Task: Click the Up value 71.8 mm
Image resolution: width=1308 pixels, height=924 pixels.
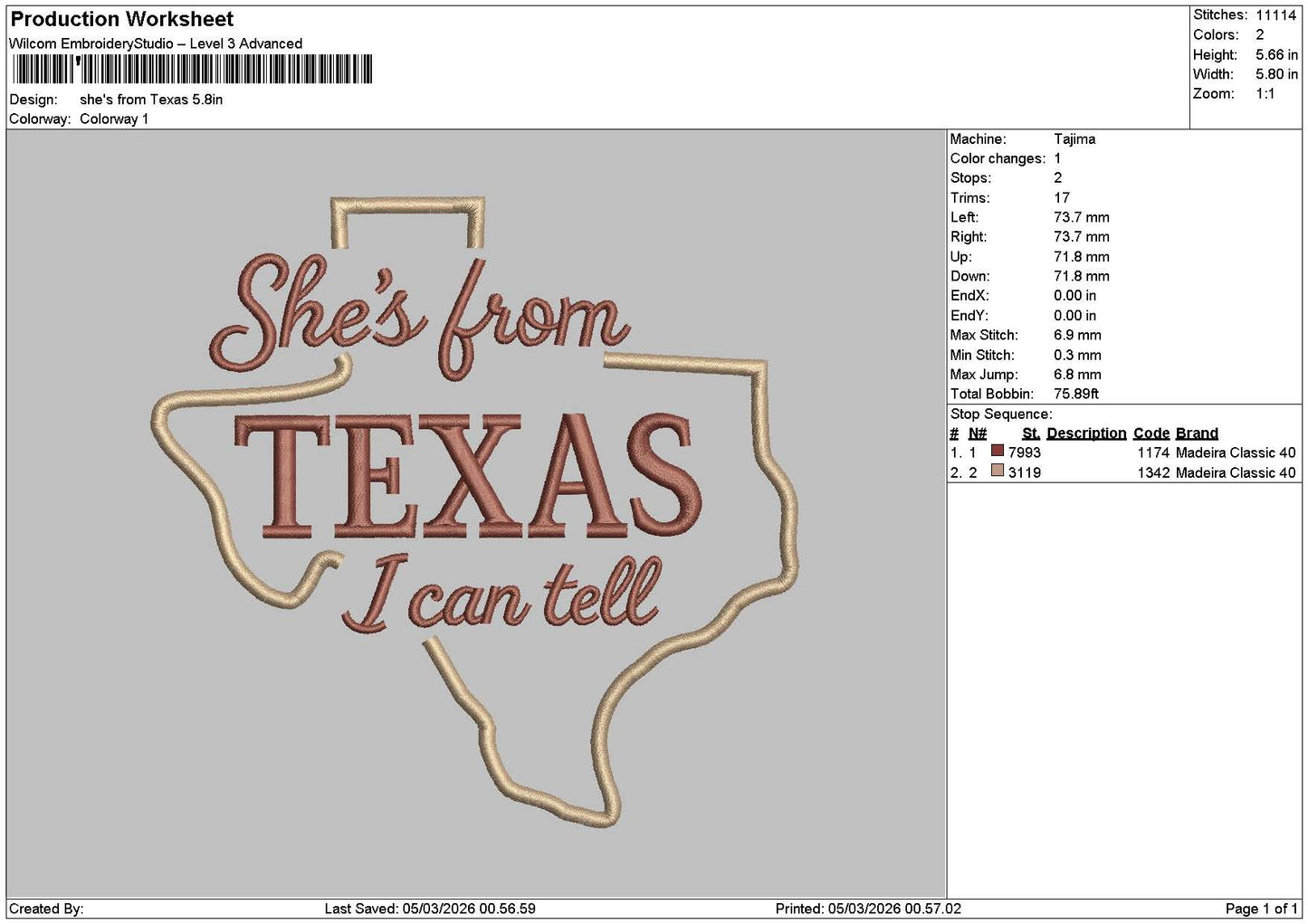Action: pos(1082,257)
